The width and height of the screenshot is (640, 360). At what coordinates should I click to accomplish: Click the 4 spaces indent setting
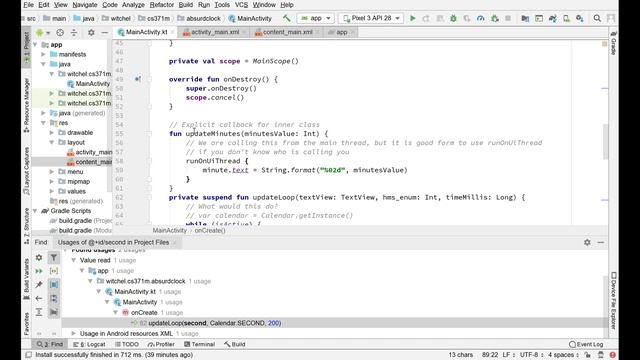[x=563, y=355]
